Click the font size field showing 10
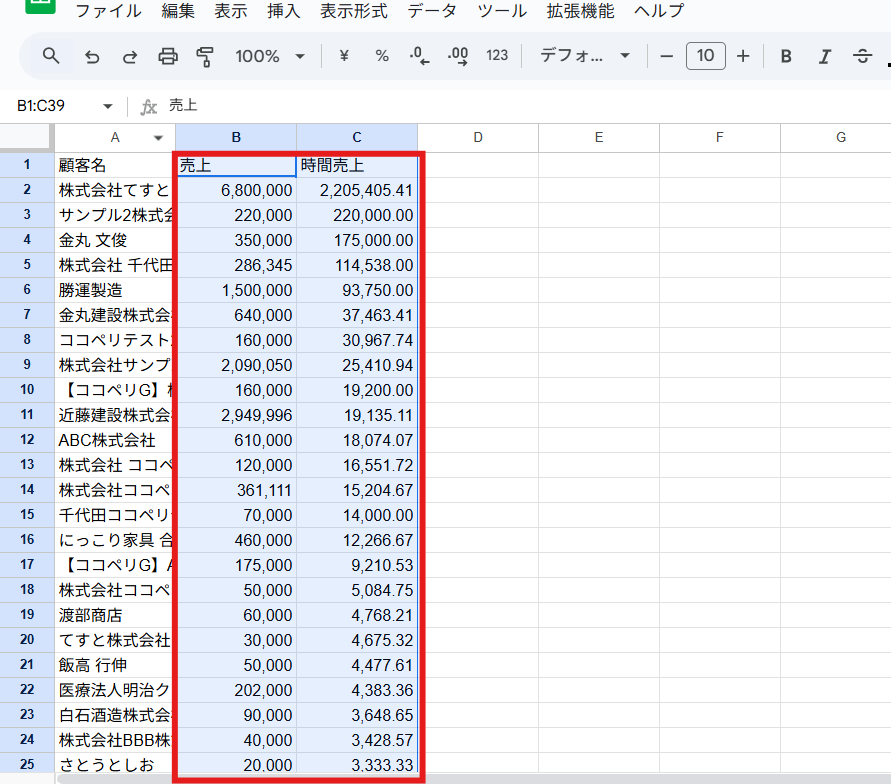 pos(705,56)
